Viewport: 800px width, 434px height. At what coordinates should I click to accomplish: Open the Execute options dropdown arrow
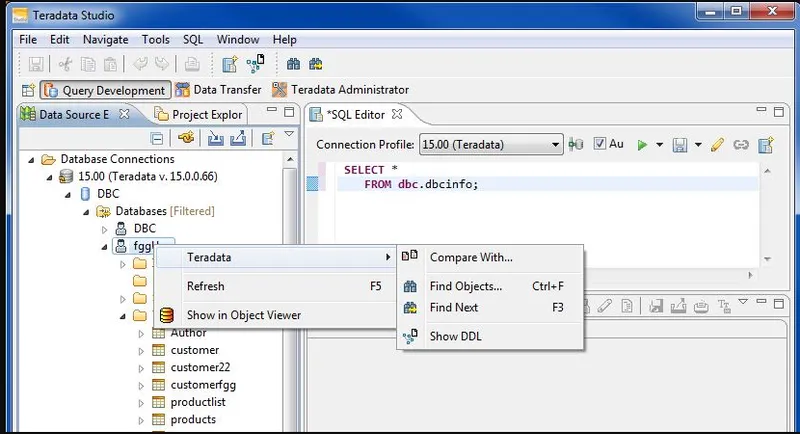pyautogui.click(x=659, y=145)
